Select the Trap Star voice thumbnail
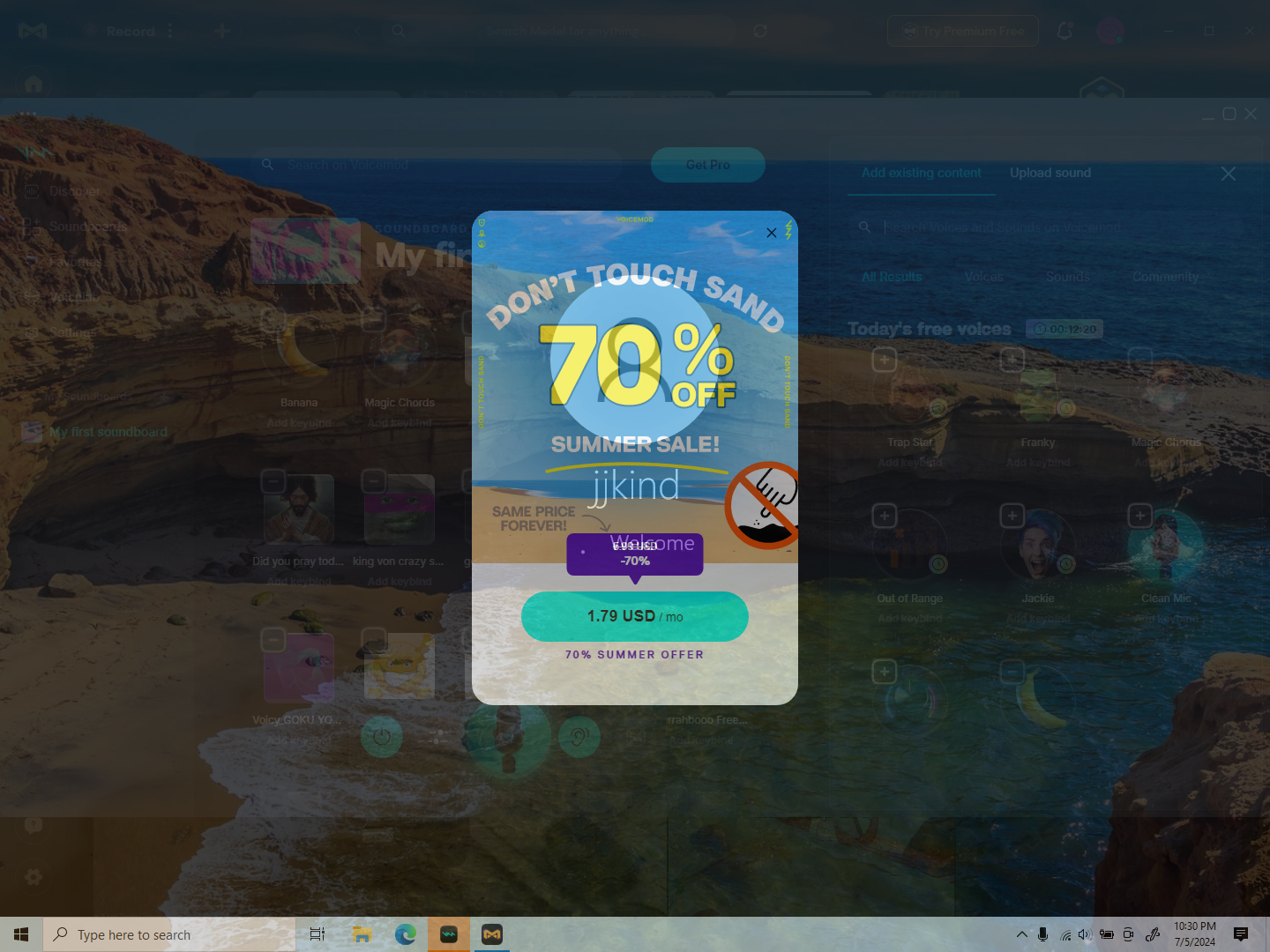This screenshot has height=952, width=1270. coord(910,390)
